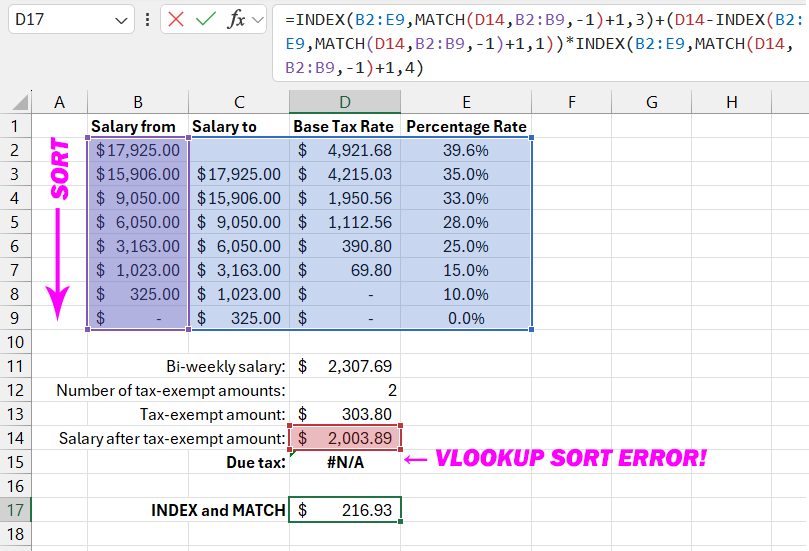Select the cell showing 25.0%
Image resolution: width=809 pixels, height=551 pixels.
[466, 246]
